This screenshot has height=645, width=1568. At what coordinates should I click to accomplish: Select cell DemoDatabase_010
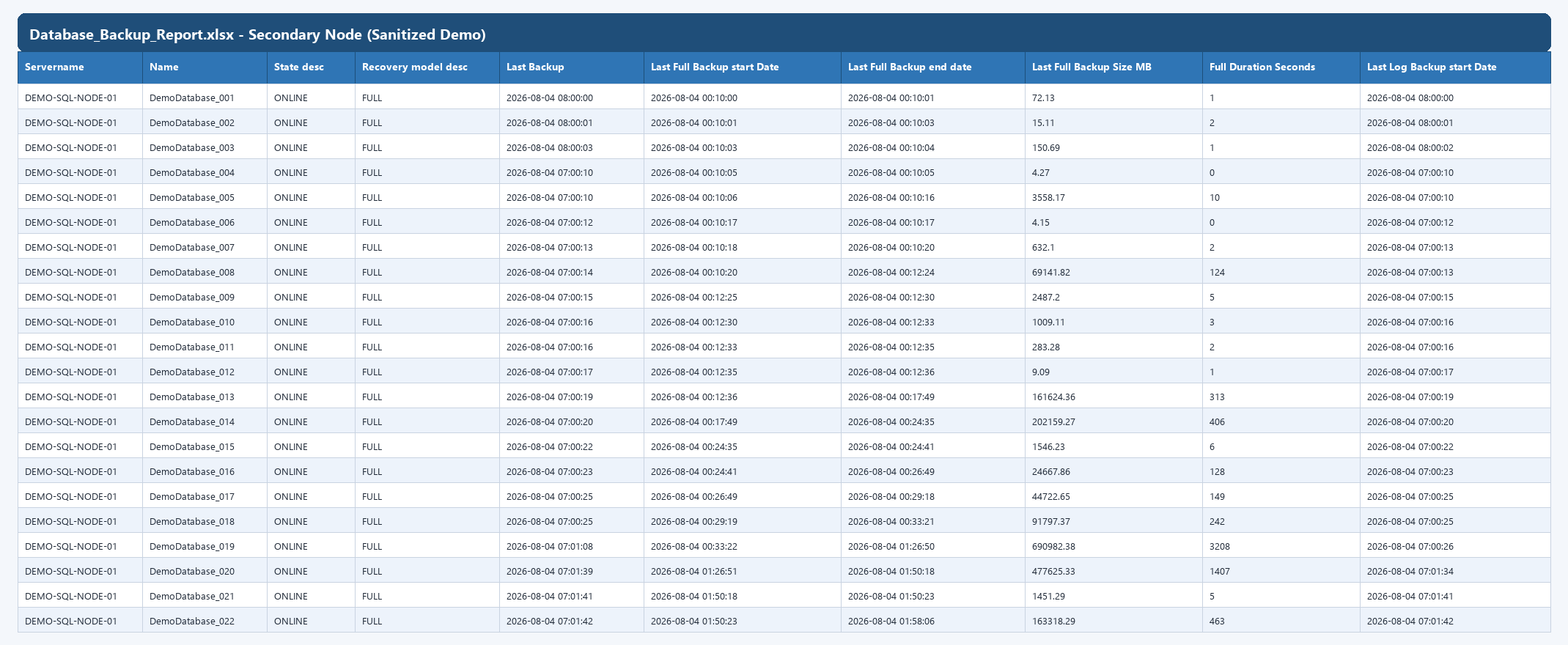(x=205, y=322)
